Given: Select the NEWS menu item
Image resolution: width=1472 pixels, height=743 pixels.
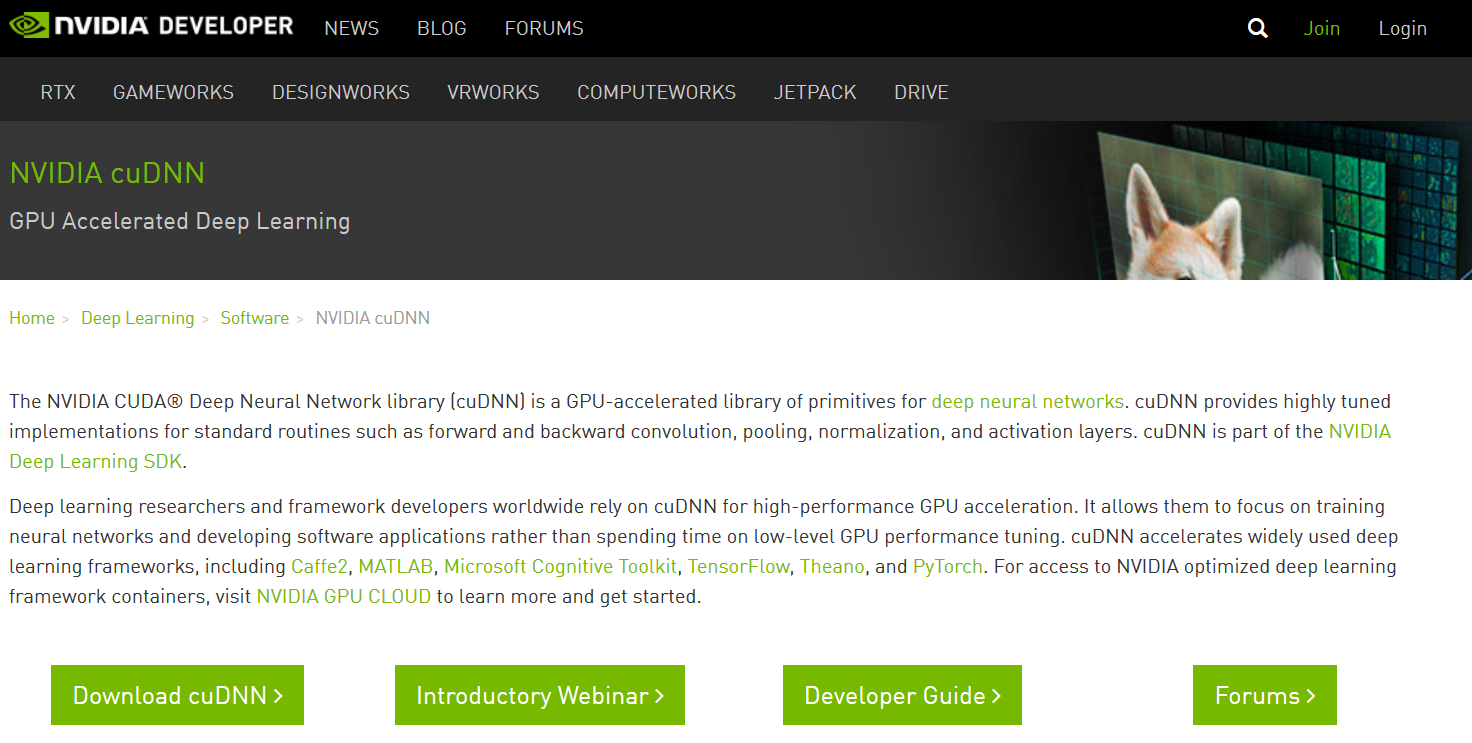Looking at the screenshot, I should click(351, 28).
